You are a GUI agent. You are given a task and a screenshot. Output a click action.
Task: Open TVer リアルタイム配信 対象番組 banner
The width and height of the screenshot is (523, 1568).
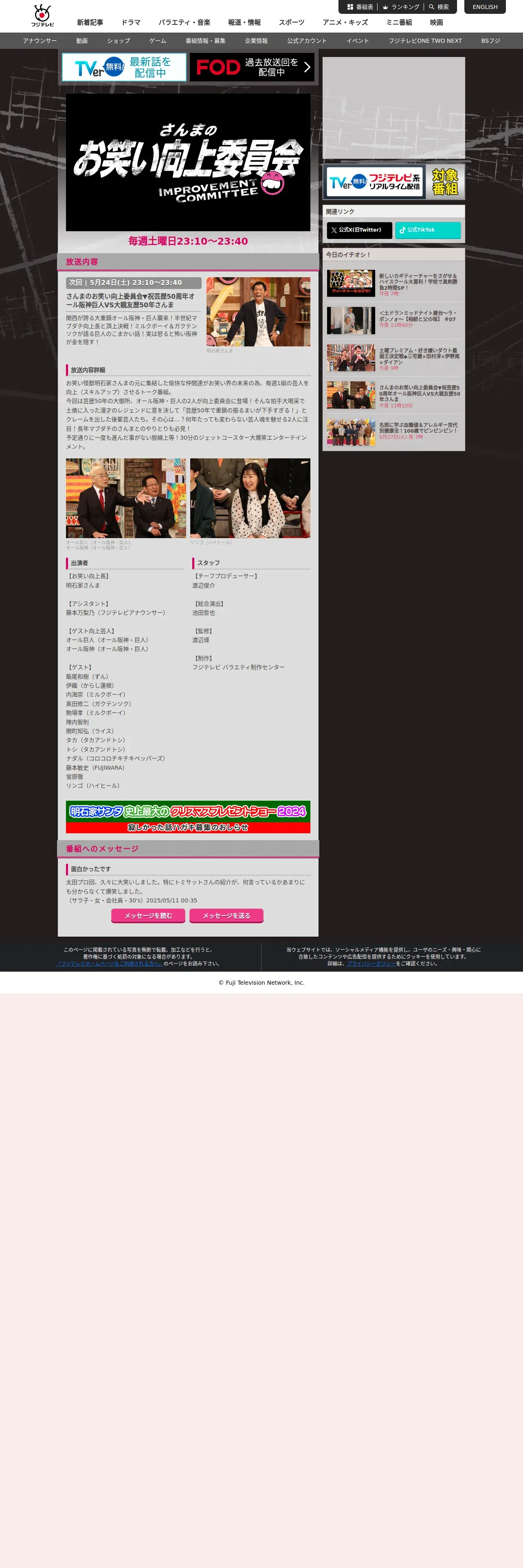pos(394,182)
